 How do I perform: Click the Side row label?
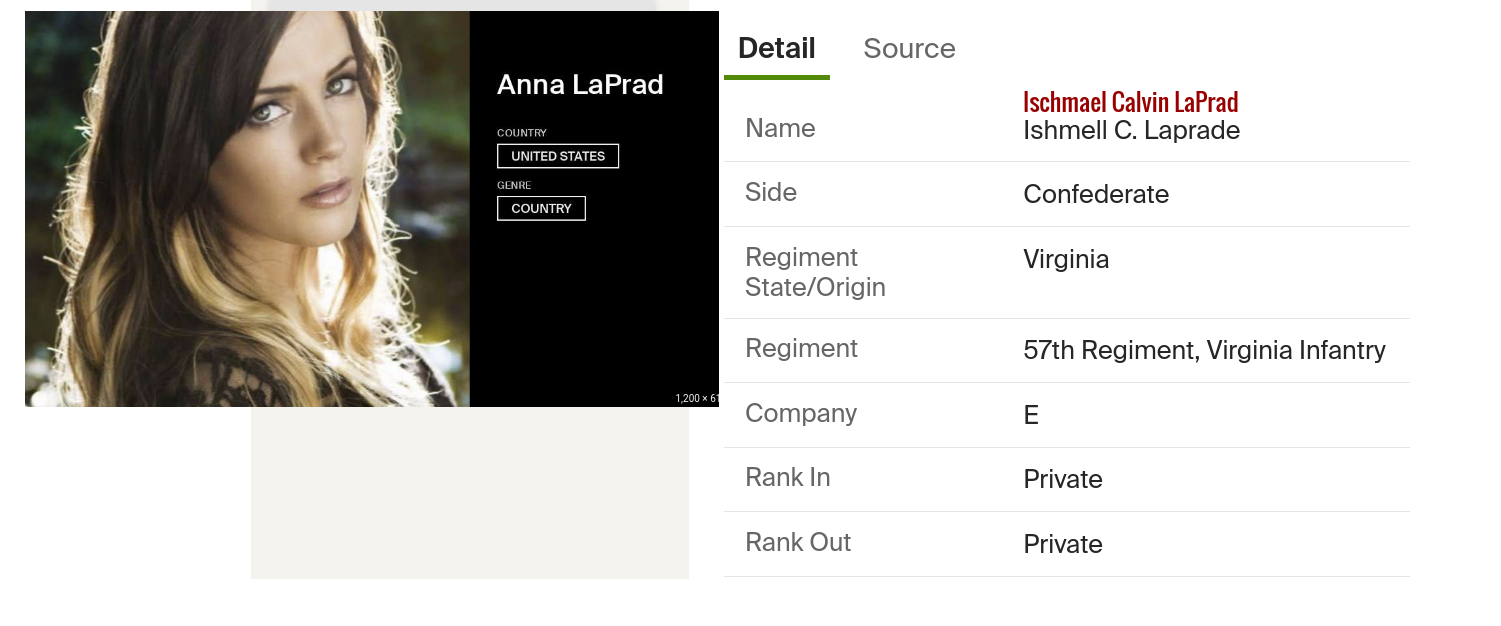coord(771,192)
